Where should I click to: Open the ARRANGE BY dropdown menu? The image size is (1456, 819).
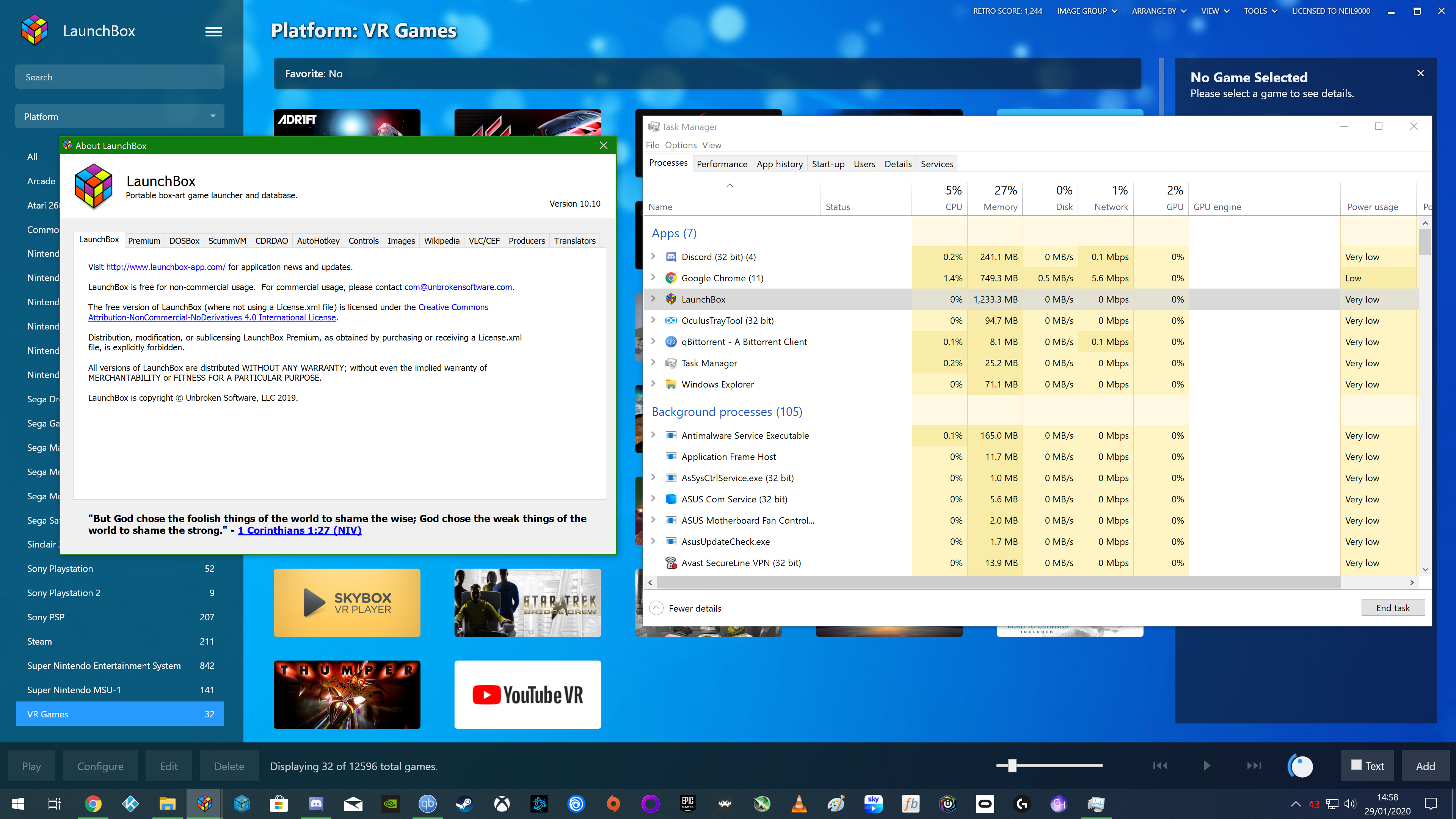(1159, 11)
